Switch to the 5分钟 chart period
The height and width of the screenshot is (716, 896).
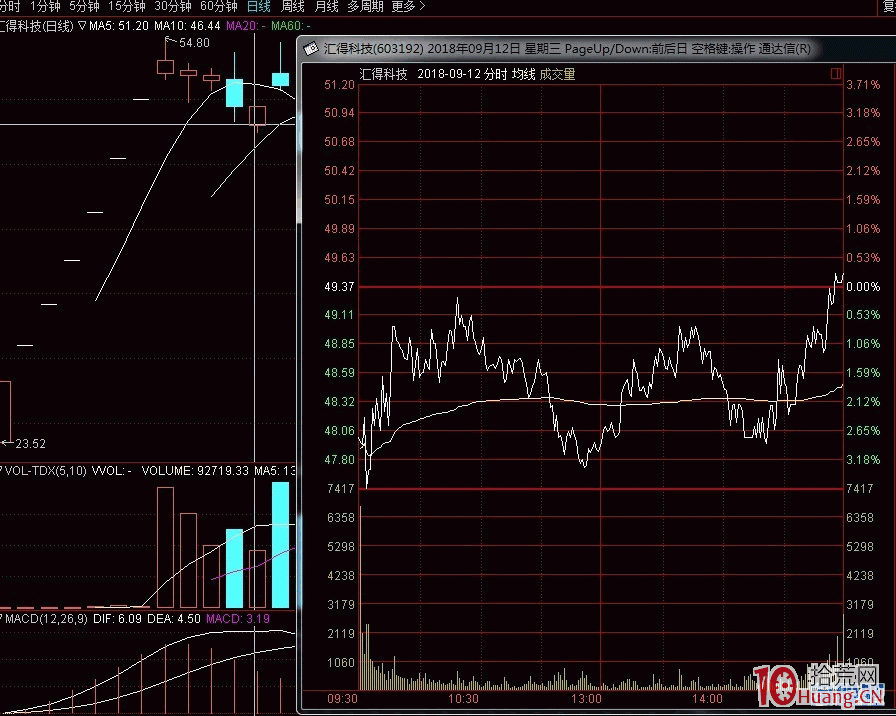pos(84,6)
